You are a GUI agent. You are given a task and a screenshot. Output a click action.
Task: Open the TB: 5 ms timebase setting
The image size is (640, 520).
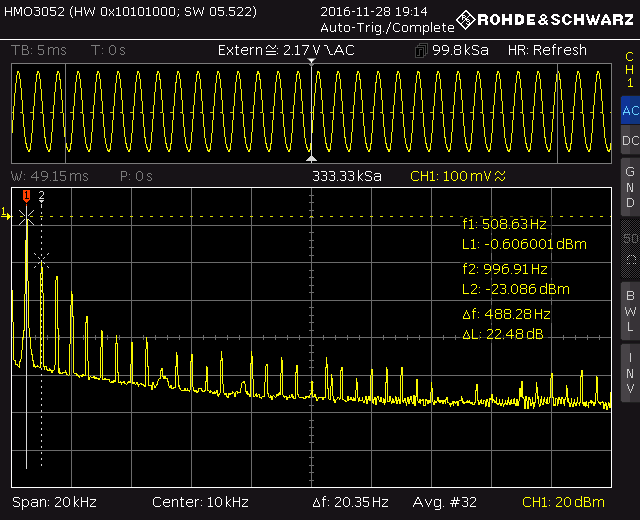click(x=40, y=50)
